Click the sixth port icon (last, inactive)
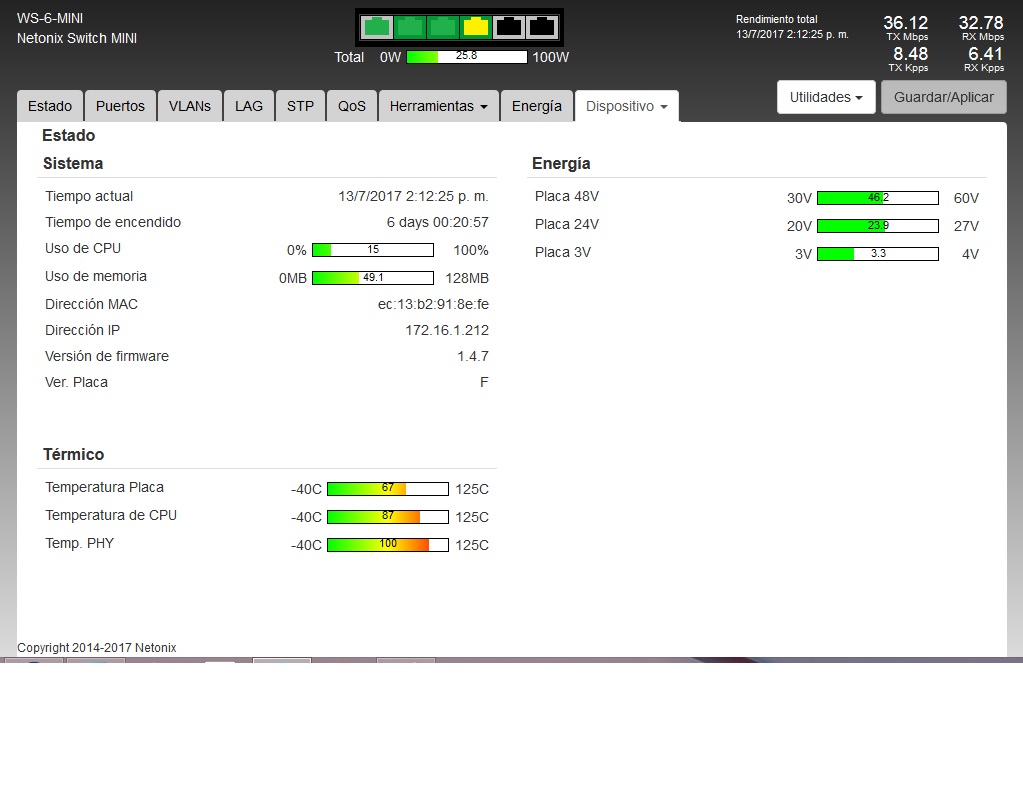1023x800 pixels. tap(542, 27)
